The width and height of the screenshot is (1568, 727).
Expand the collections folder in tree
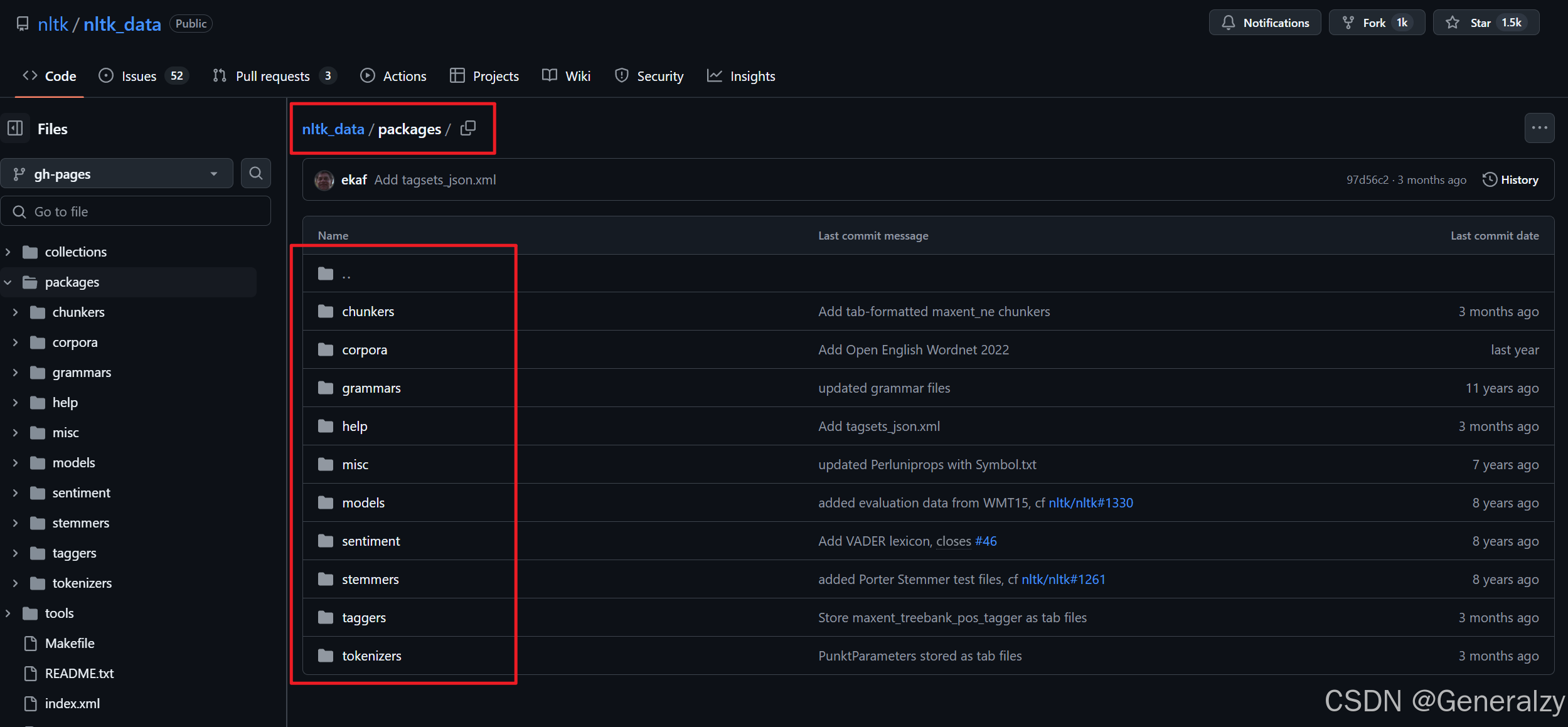pyautogui.click(x=8, y=252)
